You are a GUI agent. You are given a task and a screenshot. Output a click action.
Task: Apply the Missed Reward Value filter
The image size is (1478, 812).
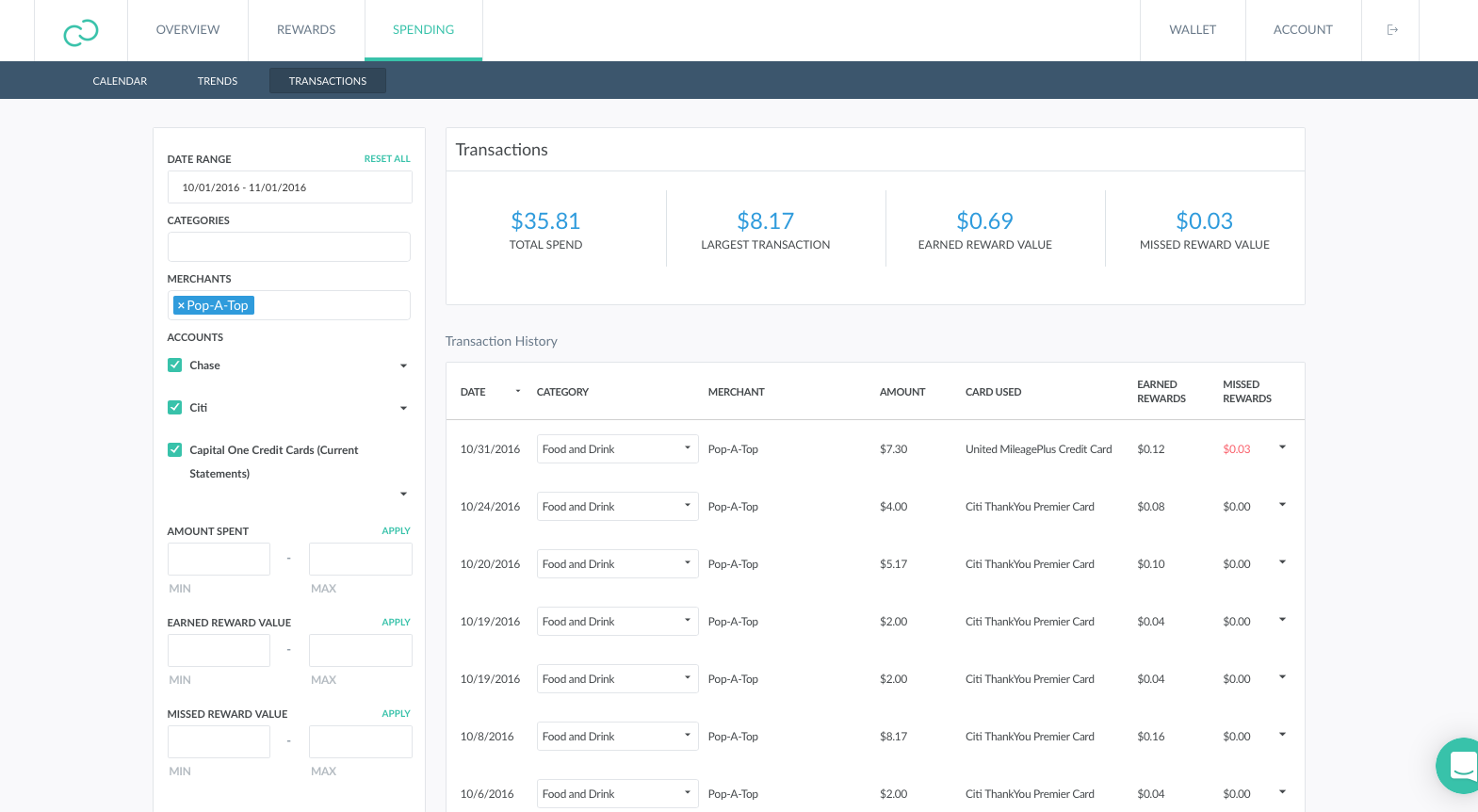[396, 714]
